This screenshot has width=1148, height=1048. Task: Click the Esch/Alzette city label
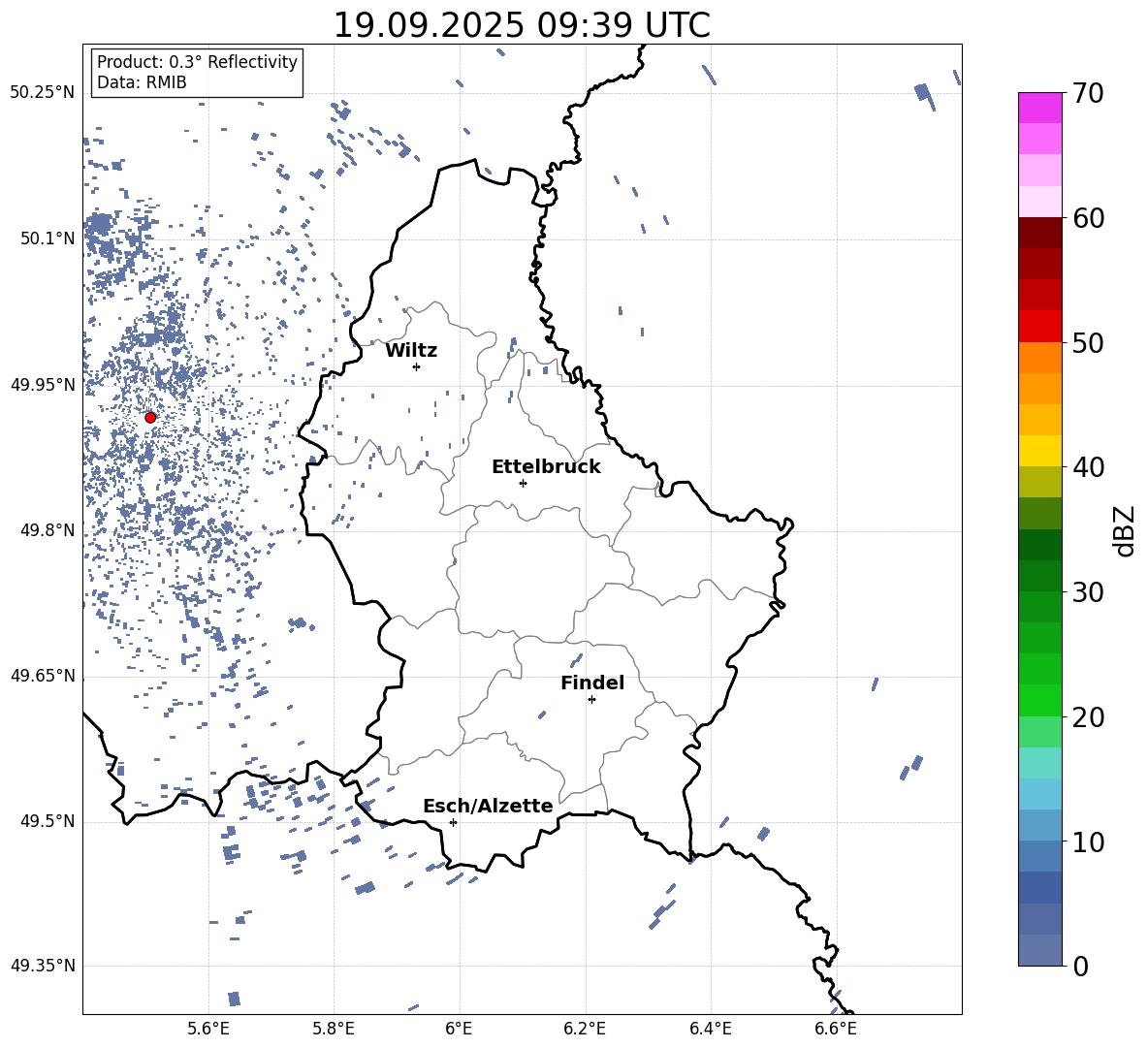pos(488,807)
